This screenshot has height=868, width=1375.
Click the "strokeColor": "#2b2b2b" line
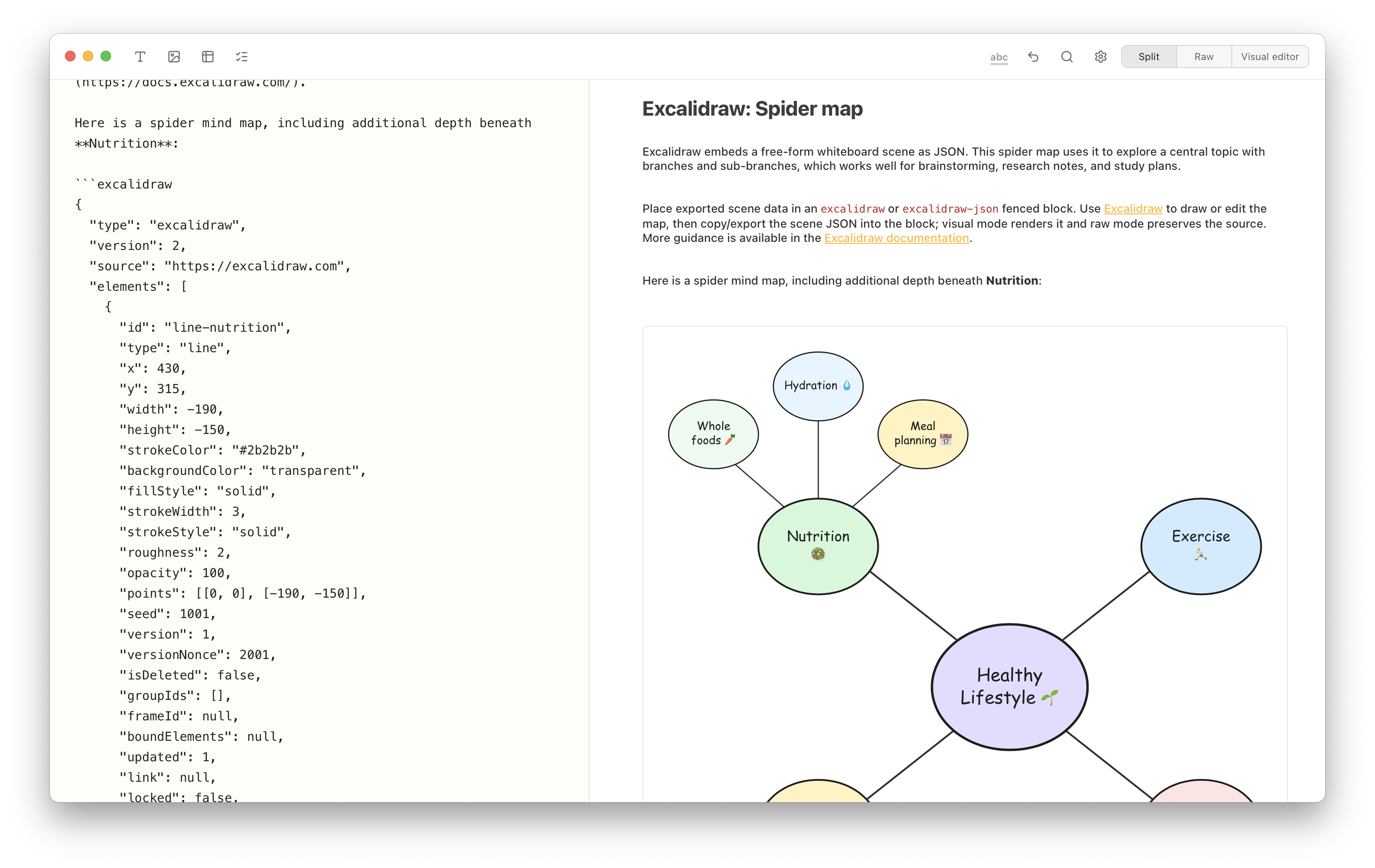click(213, 450)
